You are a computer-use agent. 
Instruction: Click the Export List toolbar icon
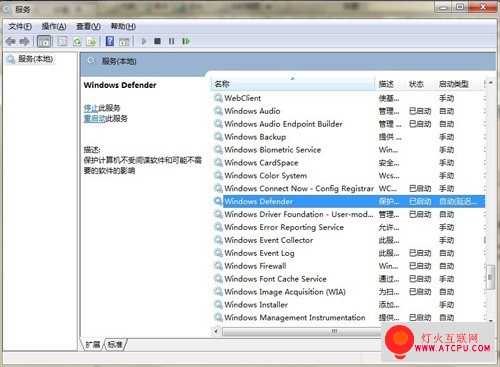pyautogui.click(x=91, y=42)
